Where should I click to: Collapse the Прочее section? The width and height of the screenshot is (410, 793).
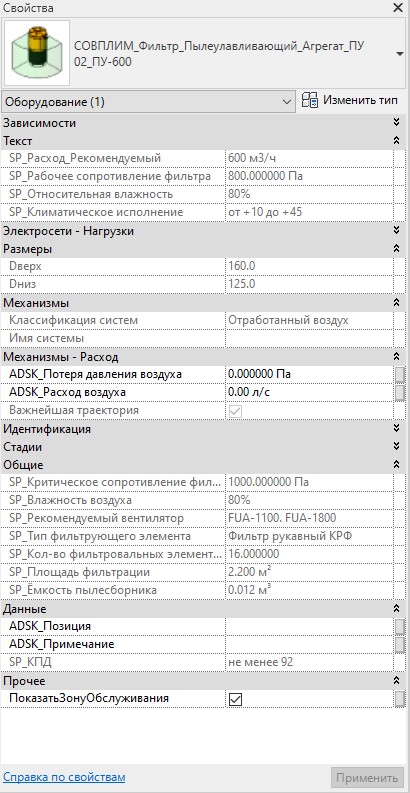pyautogui.click(x=397, y=681)
